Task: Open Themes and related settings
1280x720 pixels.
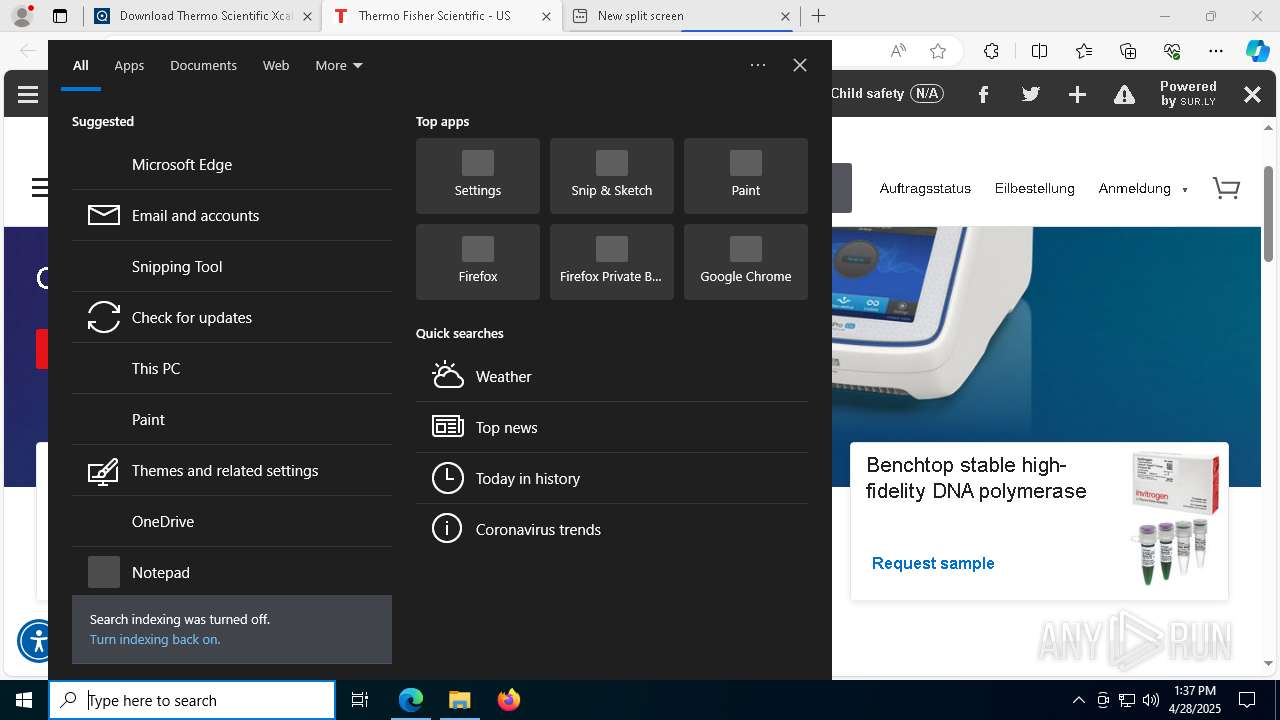Action: [232, 470]
